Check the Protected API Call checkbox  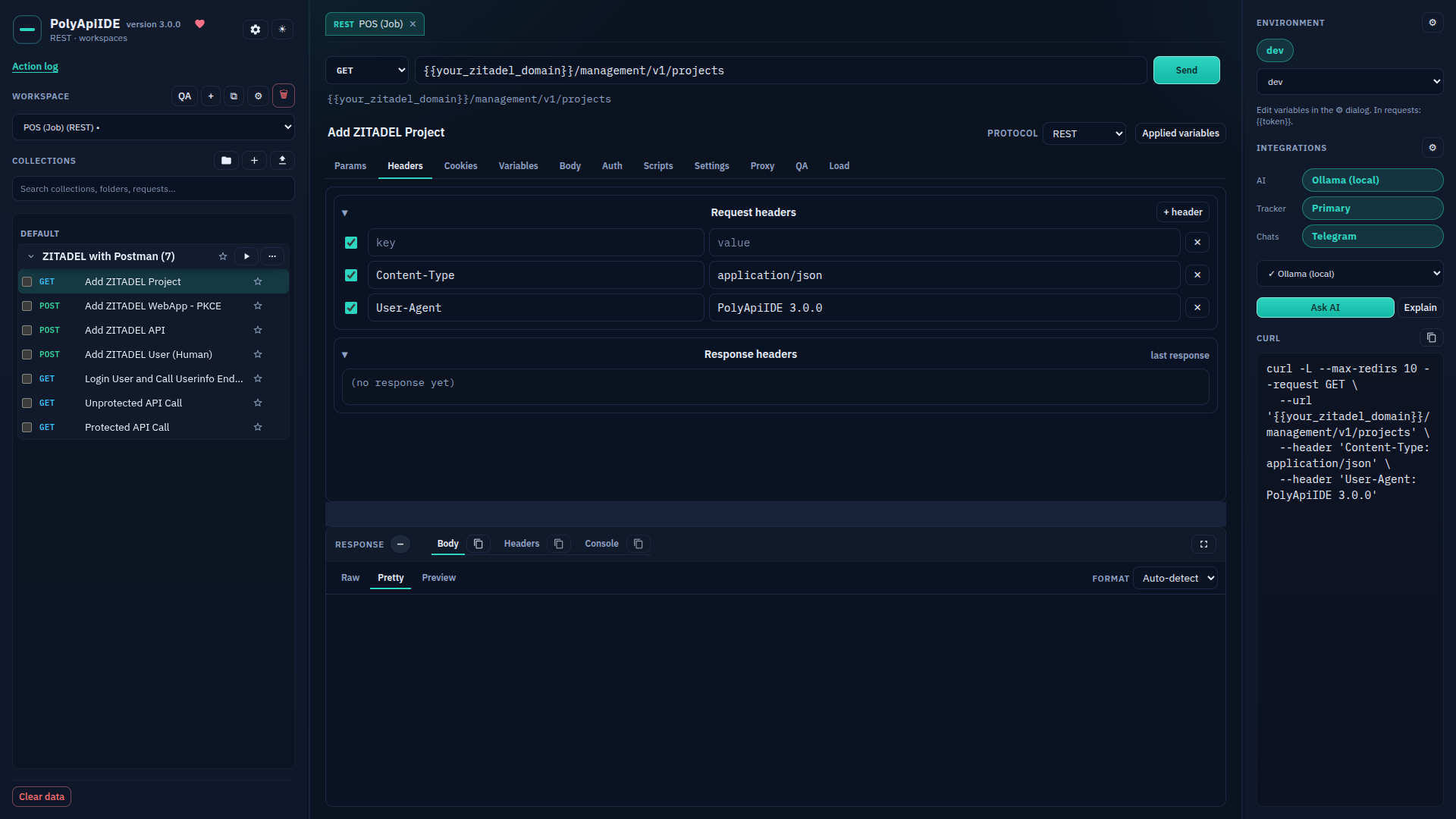[x=27, y=427]
